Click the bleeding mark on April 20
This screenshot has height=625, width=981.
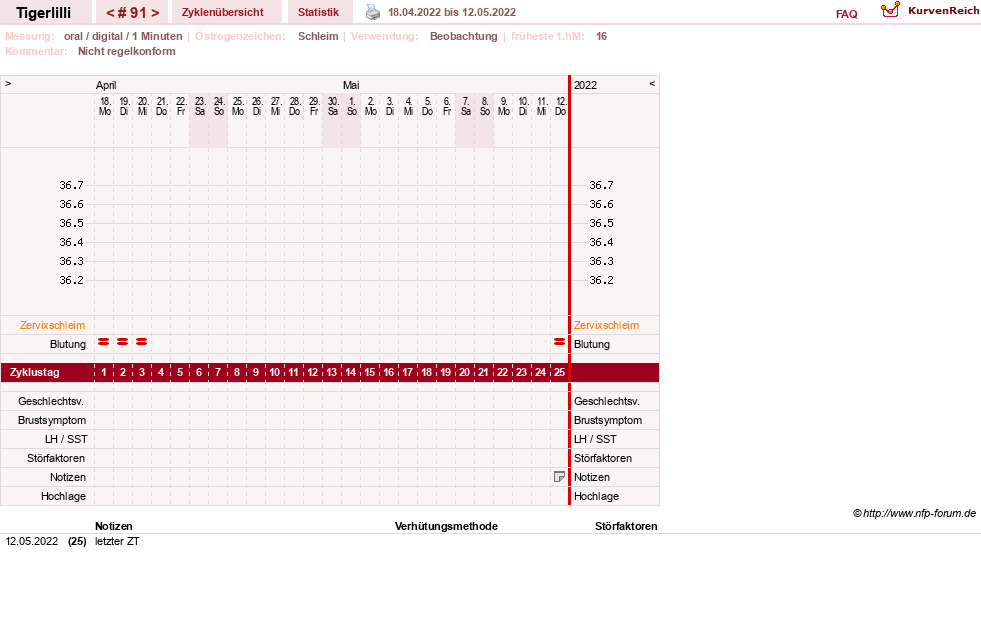point(141,342)
